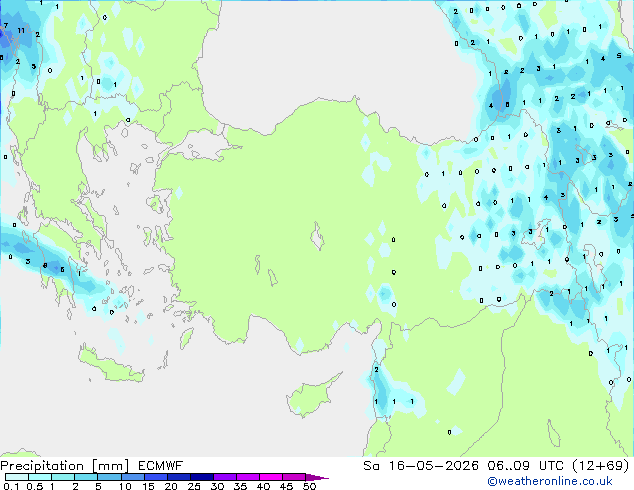634x490 pixels.
Task: Click the '10' legend label
Action: pos(125,486)
